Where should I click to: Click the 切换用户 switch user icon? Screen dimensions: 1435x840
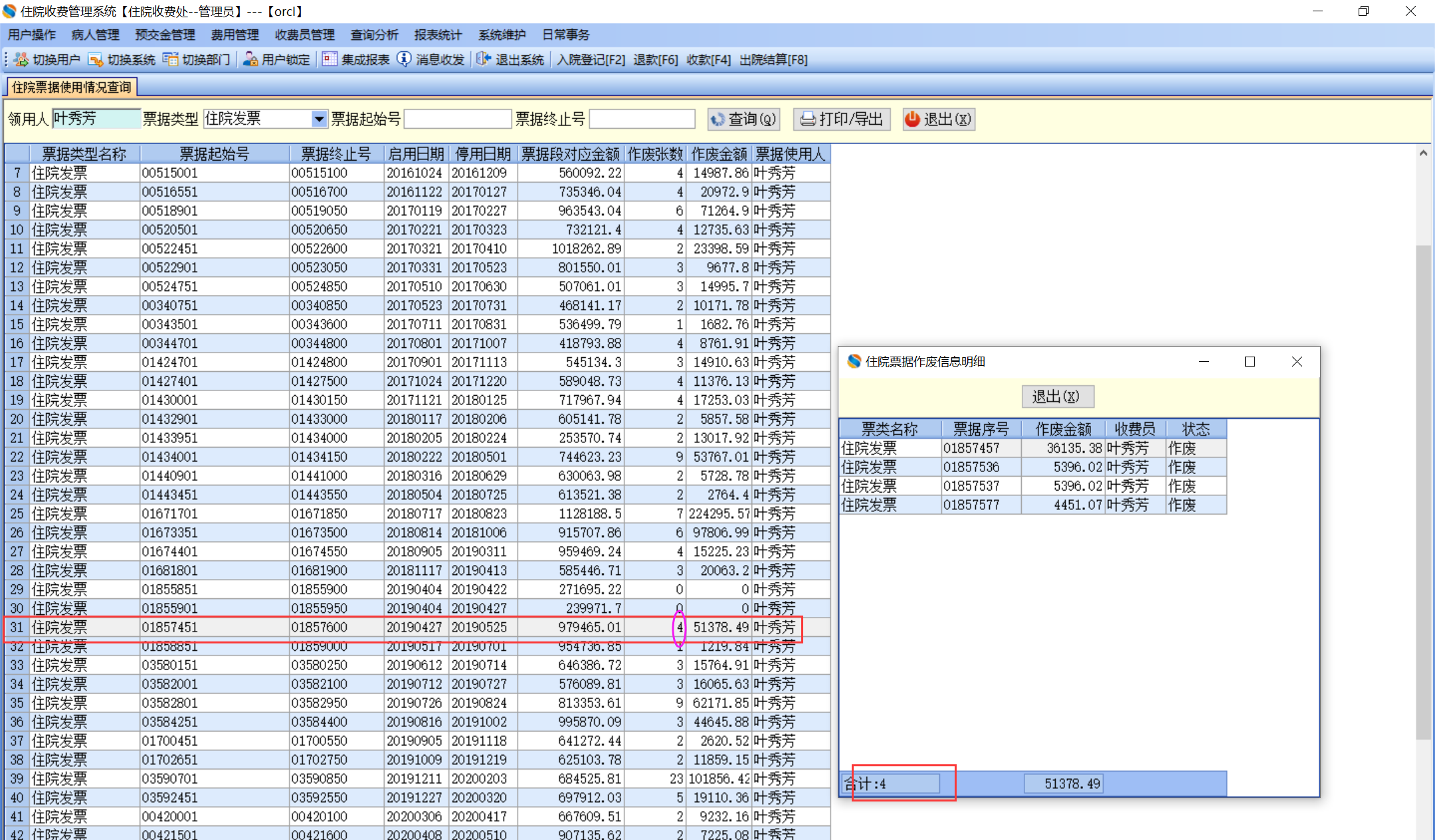point(21,60)
